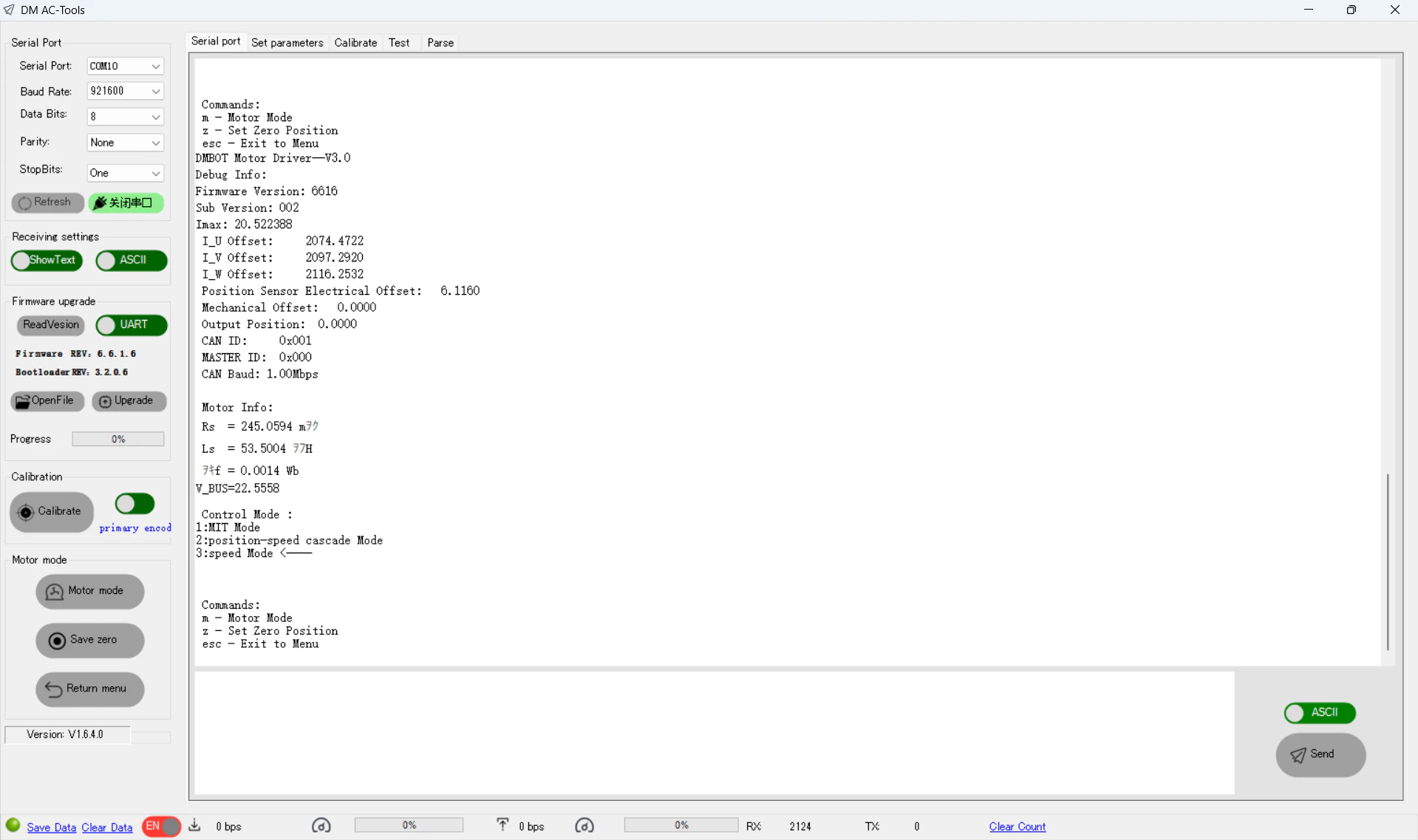Click the RX count value 2124
The width and height of the screenshot is (1418, 840).
coord(800,827)
